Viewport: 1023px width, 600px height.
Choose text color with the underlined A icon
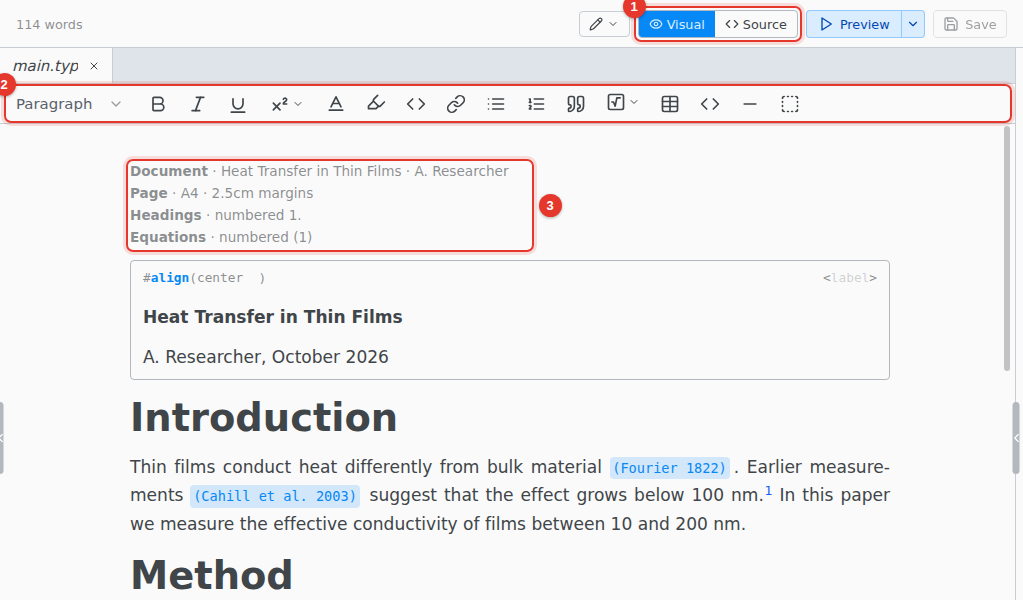pos(335,104)
